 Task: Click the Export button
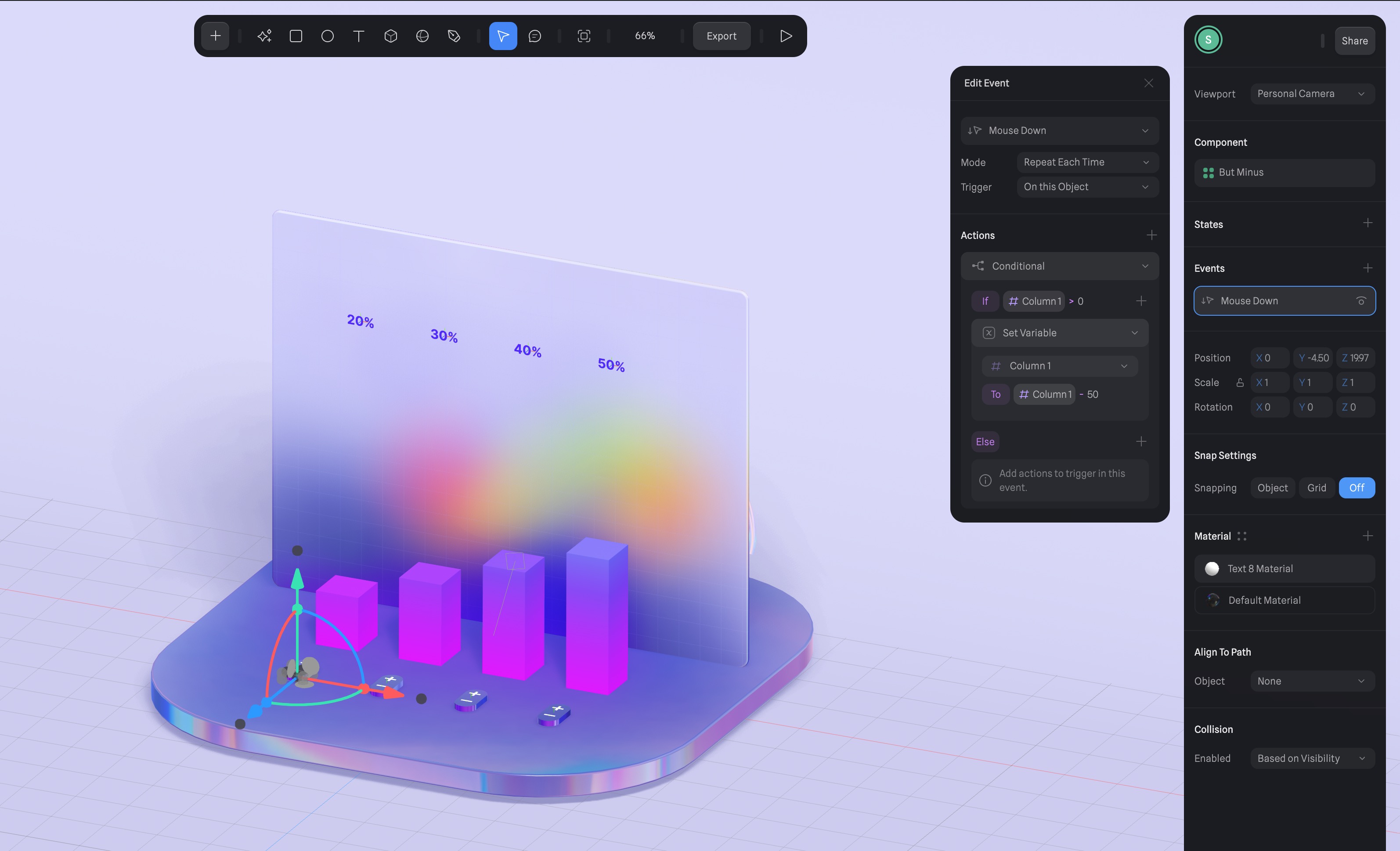point(721,36)
